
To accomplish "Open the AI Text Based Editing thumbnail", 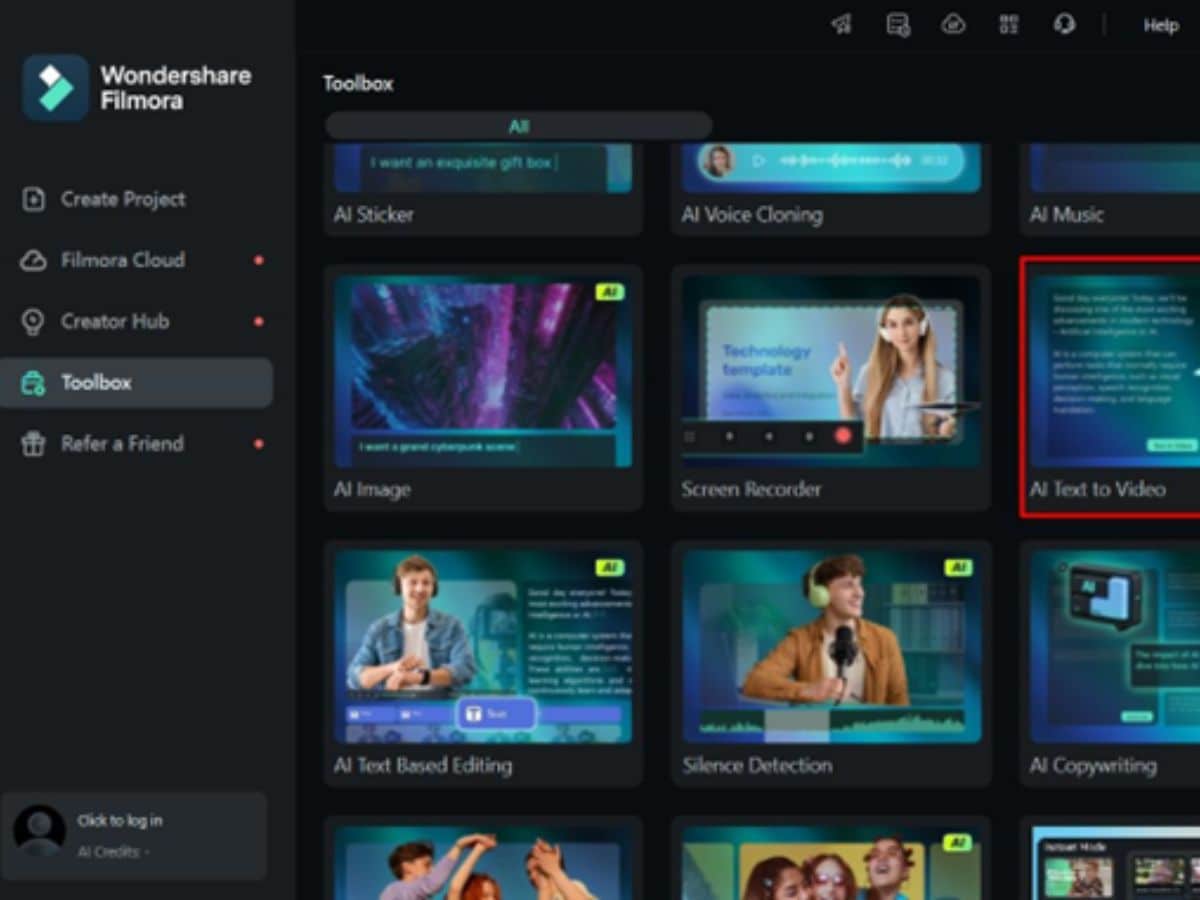I will pos(483,646).
